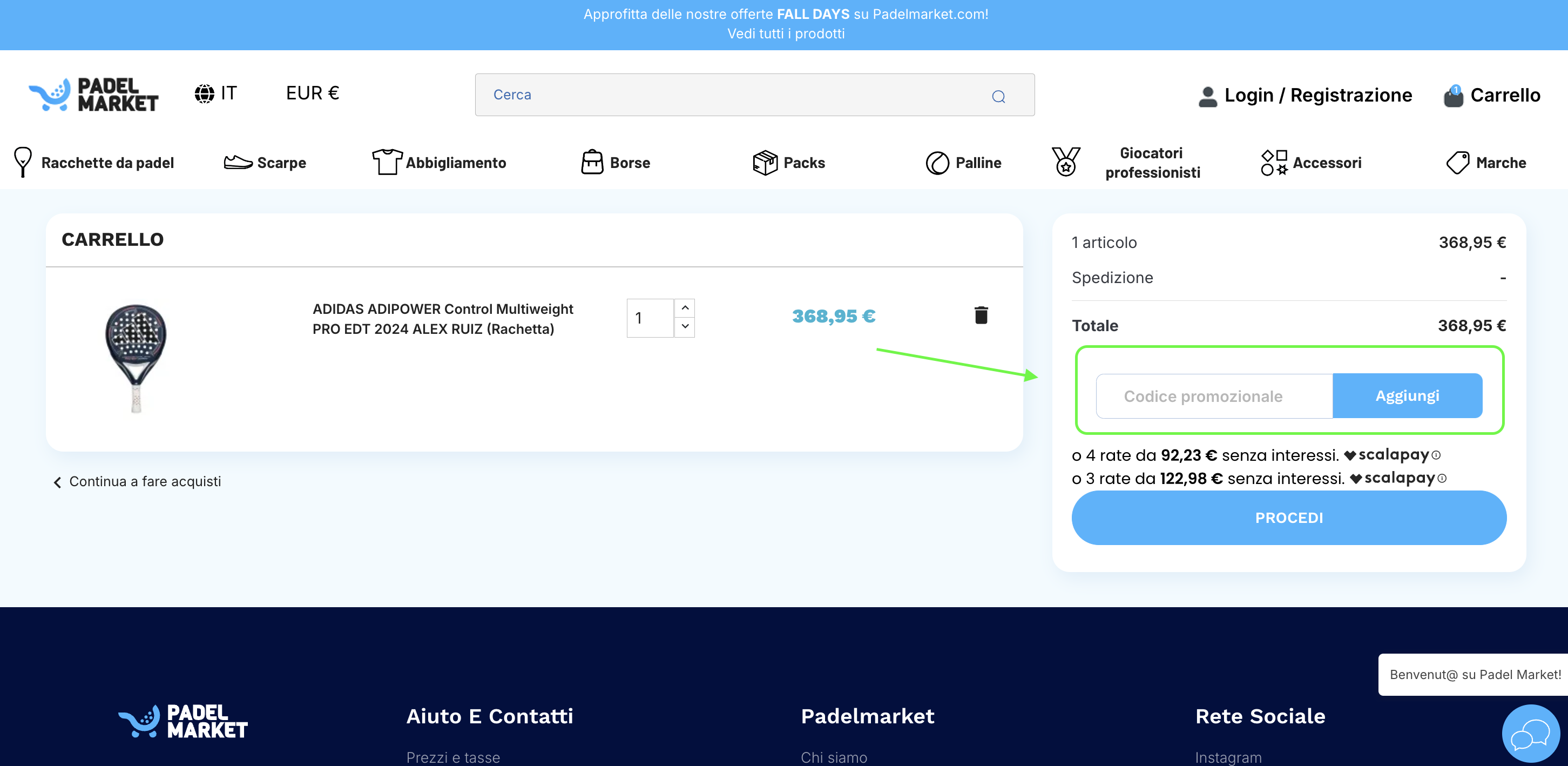Open the Borse menu
The image size is (1568, 766).
[630, 163]
